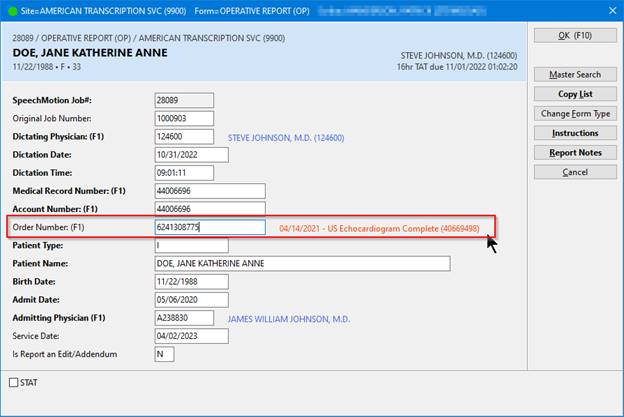624x417 pixels.
Task: Enable the STAT checkbox
Action: pos(14,382)
